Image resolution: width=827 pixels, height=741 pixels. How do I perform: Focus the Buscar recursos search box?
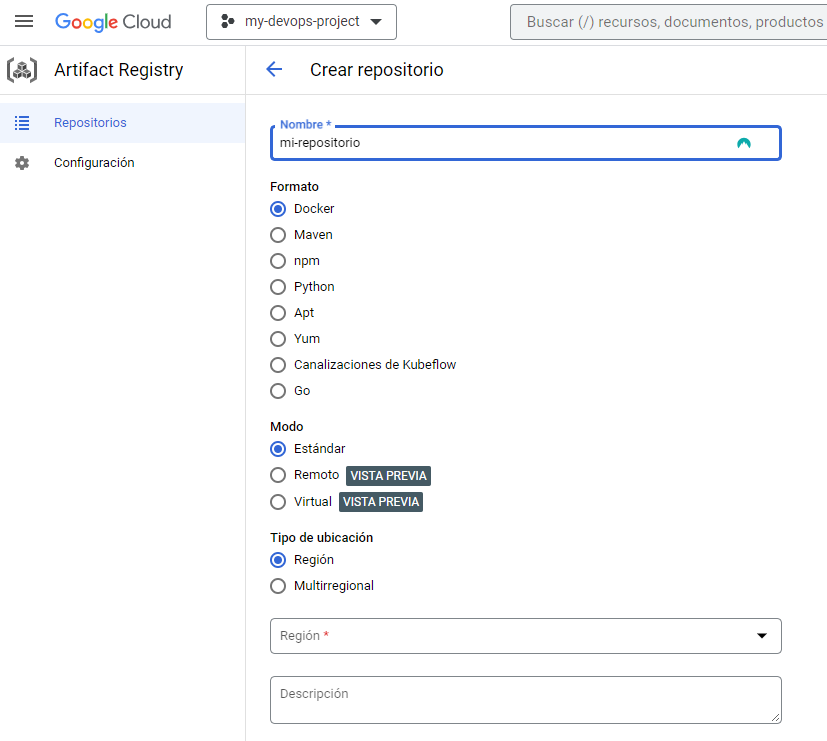[x=669, y=22]
